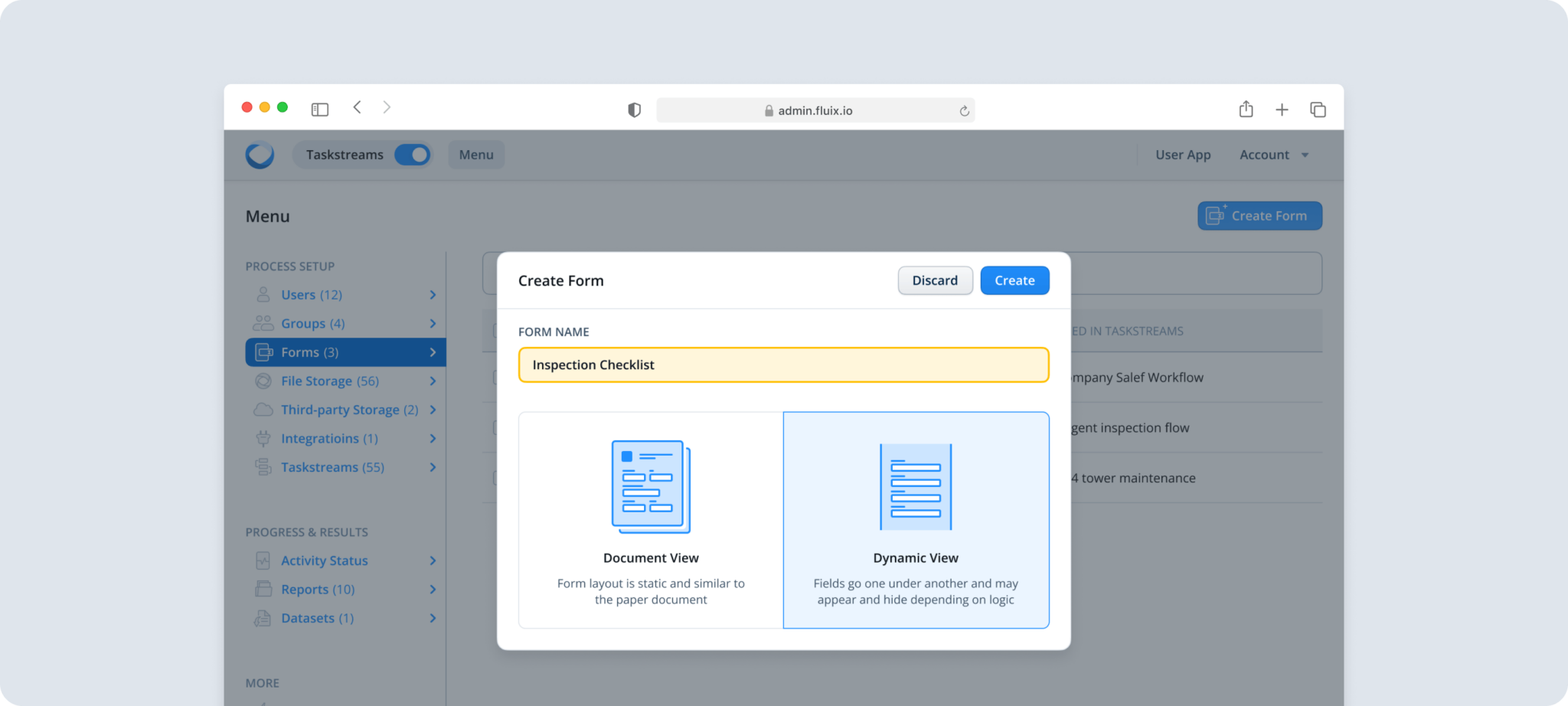Open Taskstreams using its sidebar icon
Image resolution: width=1568 pixels, height=706 pixels.
263,467
